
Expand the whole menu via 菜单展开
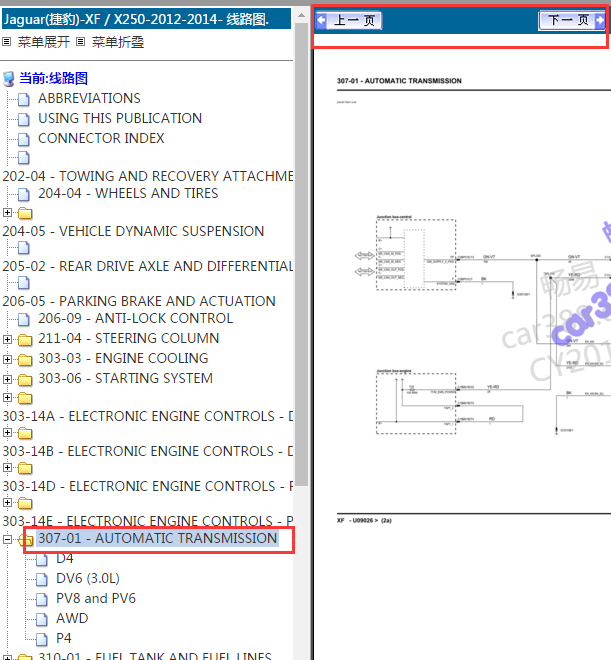point(43,42)
